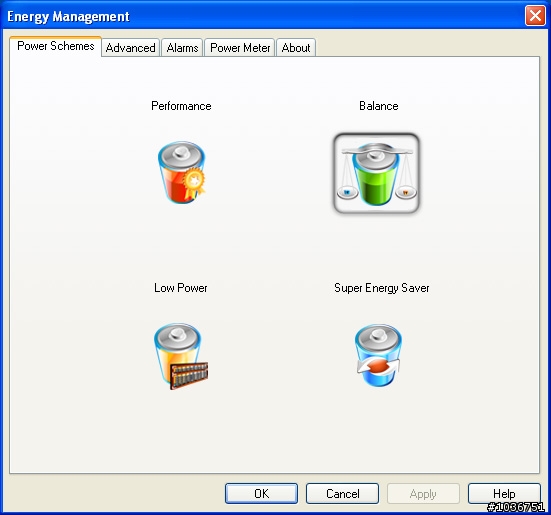551x515 pixels.
Task: Activate the Super Energy Saver battery icon
Action: pos(378,355)
